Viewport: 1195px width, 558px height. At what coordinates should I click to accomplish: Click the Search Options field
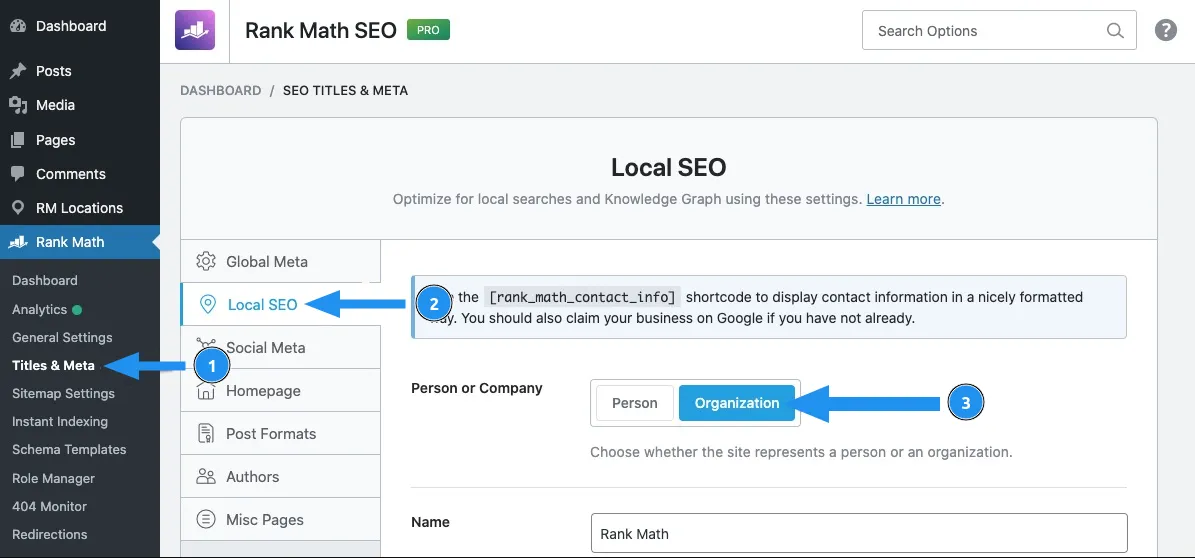[999, 31]
